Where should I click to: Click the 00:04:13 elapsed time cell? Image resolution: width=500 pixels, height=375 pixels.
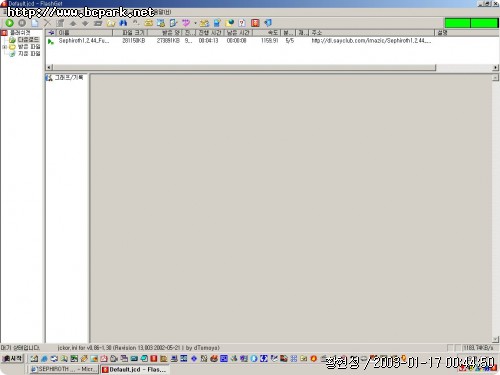point(208,41)
